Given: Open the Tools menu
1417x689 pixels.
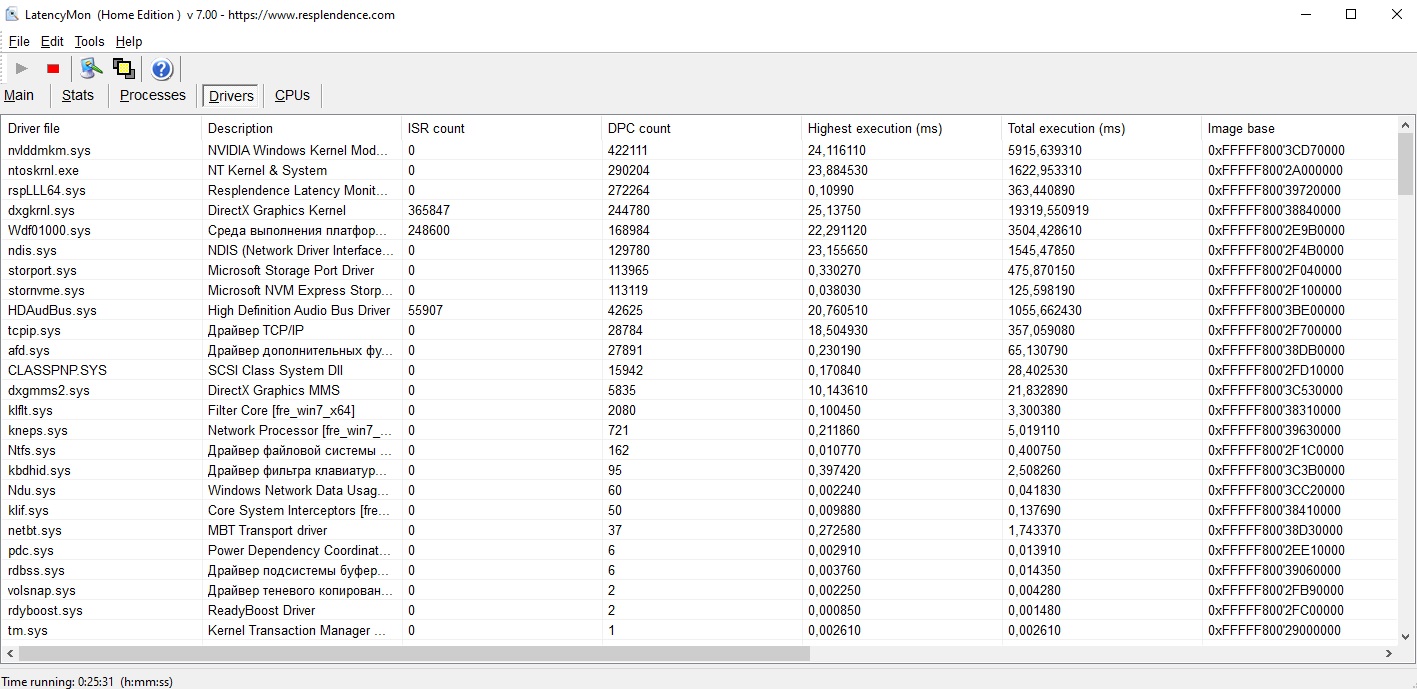Looking at the screenshot, I should point(89,42).
